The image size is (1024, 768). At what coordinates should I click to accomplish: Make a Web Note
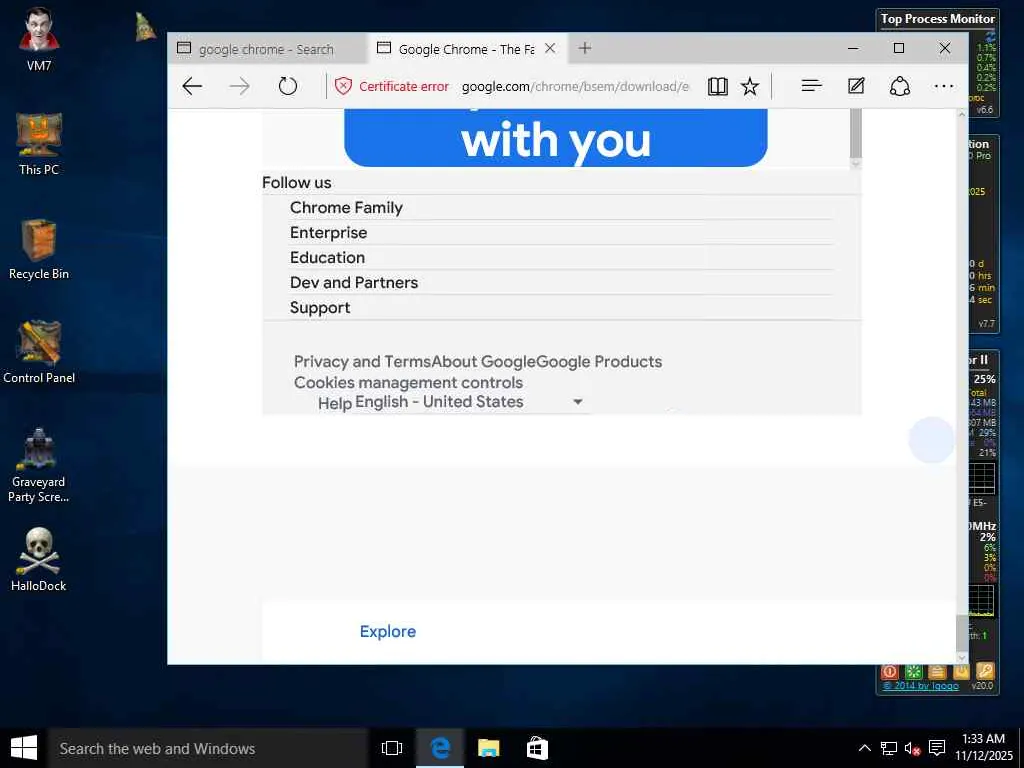point(856,86)
